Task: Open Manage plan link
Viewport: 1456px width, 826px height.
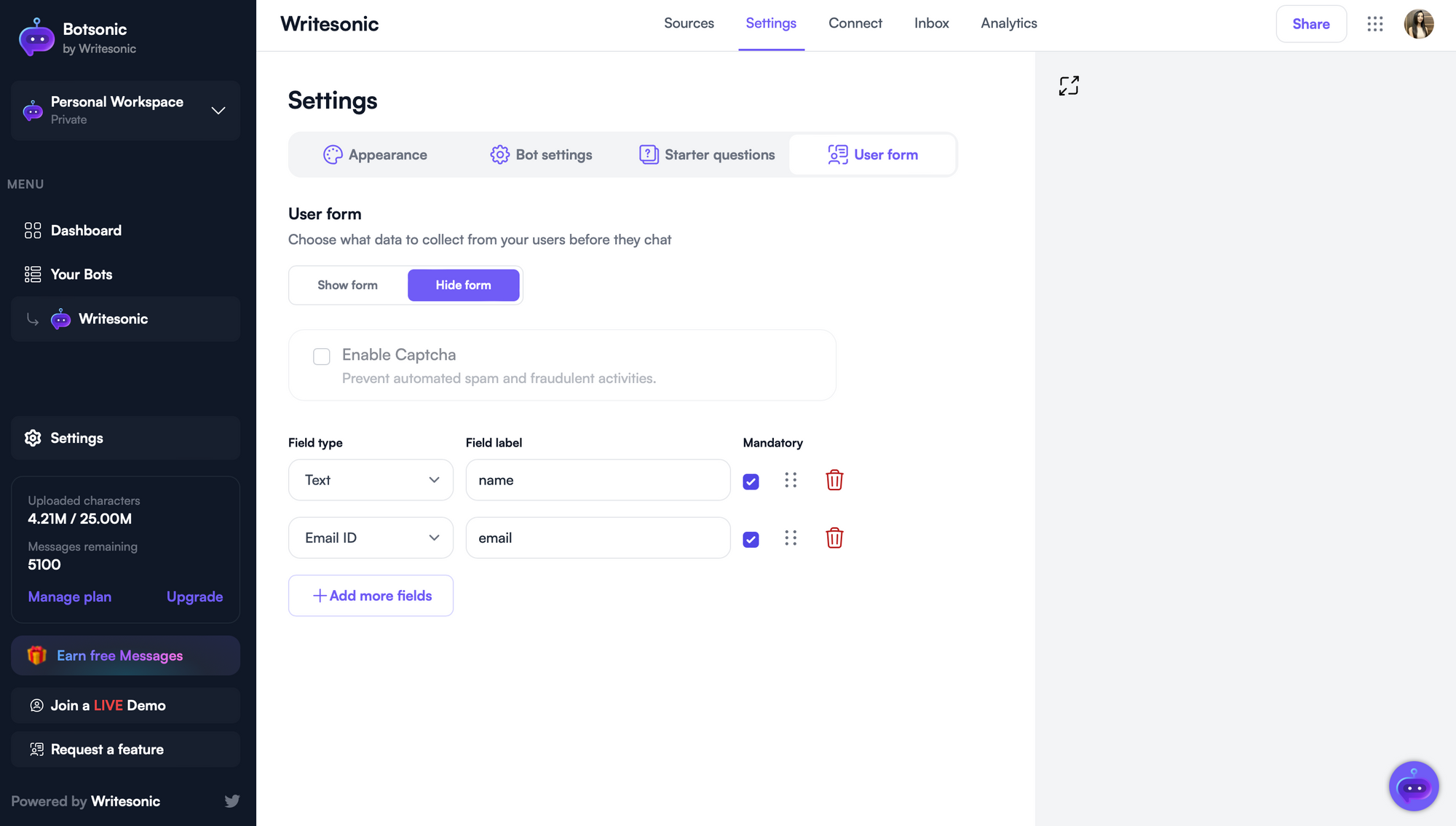Action: 69,597
